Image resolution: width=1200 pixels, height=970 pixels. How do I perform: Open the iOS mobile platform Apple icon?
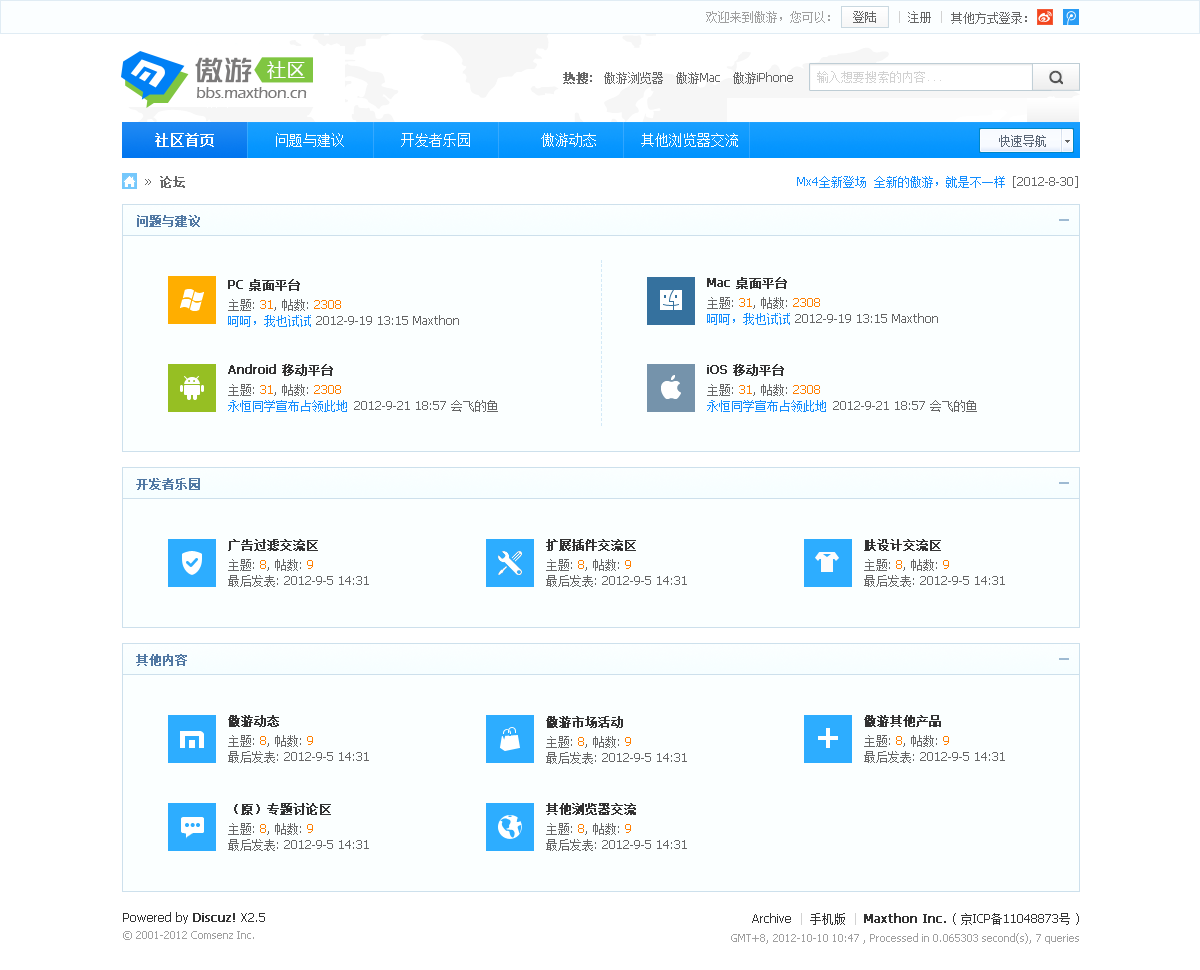[671, 388]
